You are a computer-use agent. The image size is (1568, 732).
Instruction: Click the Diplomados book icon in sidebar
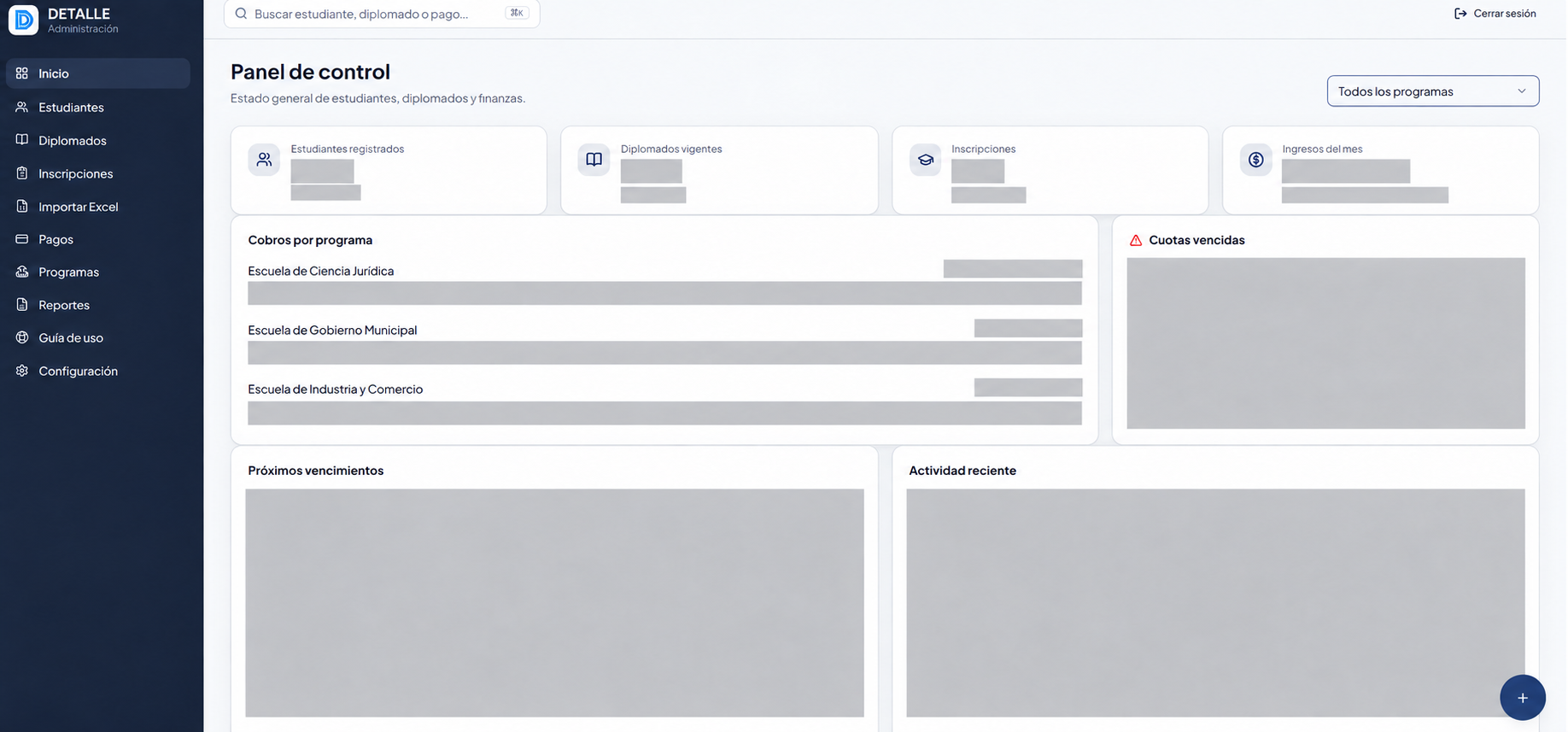pyautogui.click(x=22, y=140)
